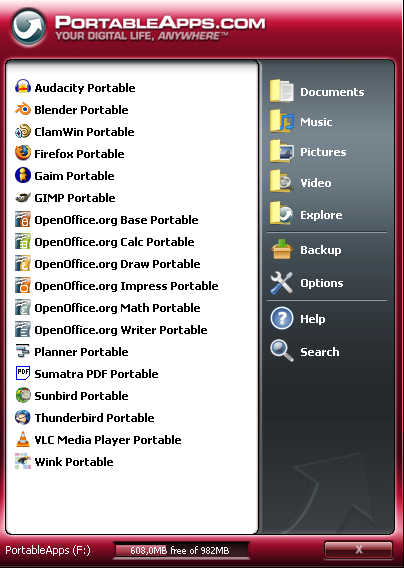The height and width of the screenshot is (568, 404).
Task: Click the Sumatra PDF Portable icon
Action: tap(22, 373)
